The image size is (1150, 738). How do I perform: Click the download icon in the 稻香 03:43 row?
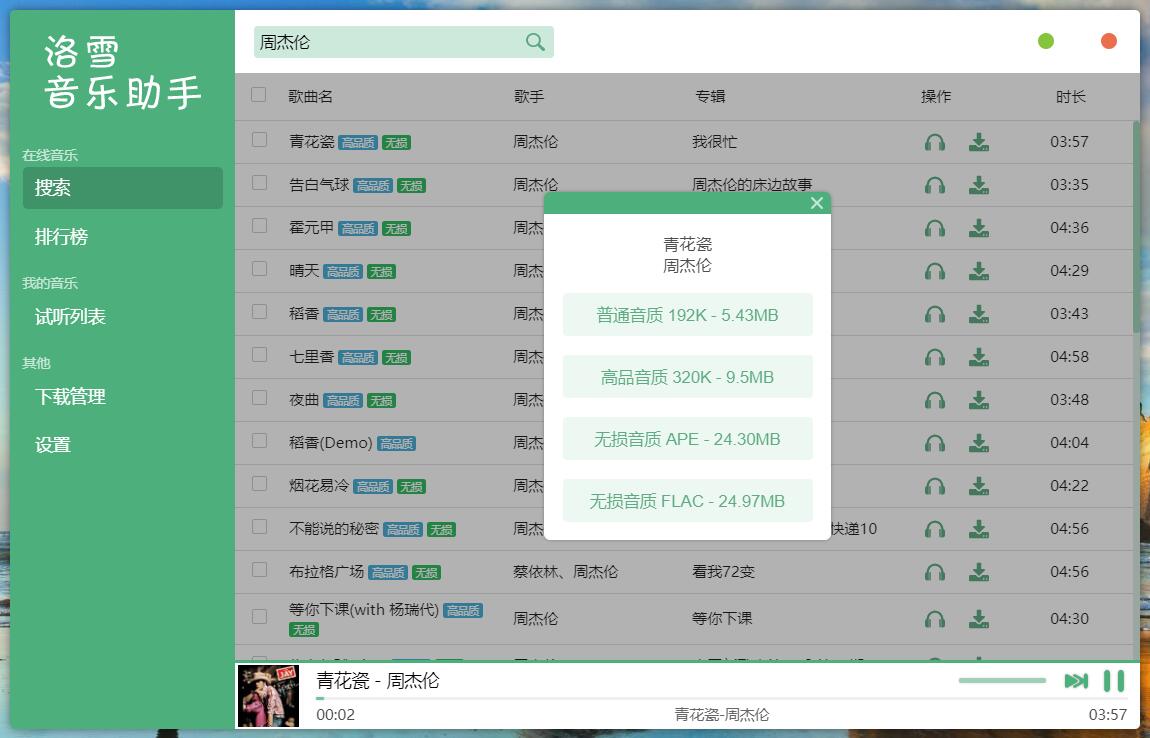pos(978,314)
